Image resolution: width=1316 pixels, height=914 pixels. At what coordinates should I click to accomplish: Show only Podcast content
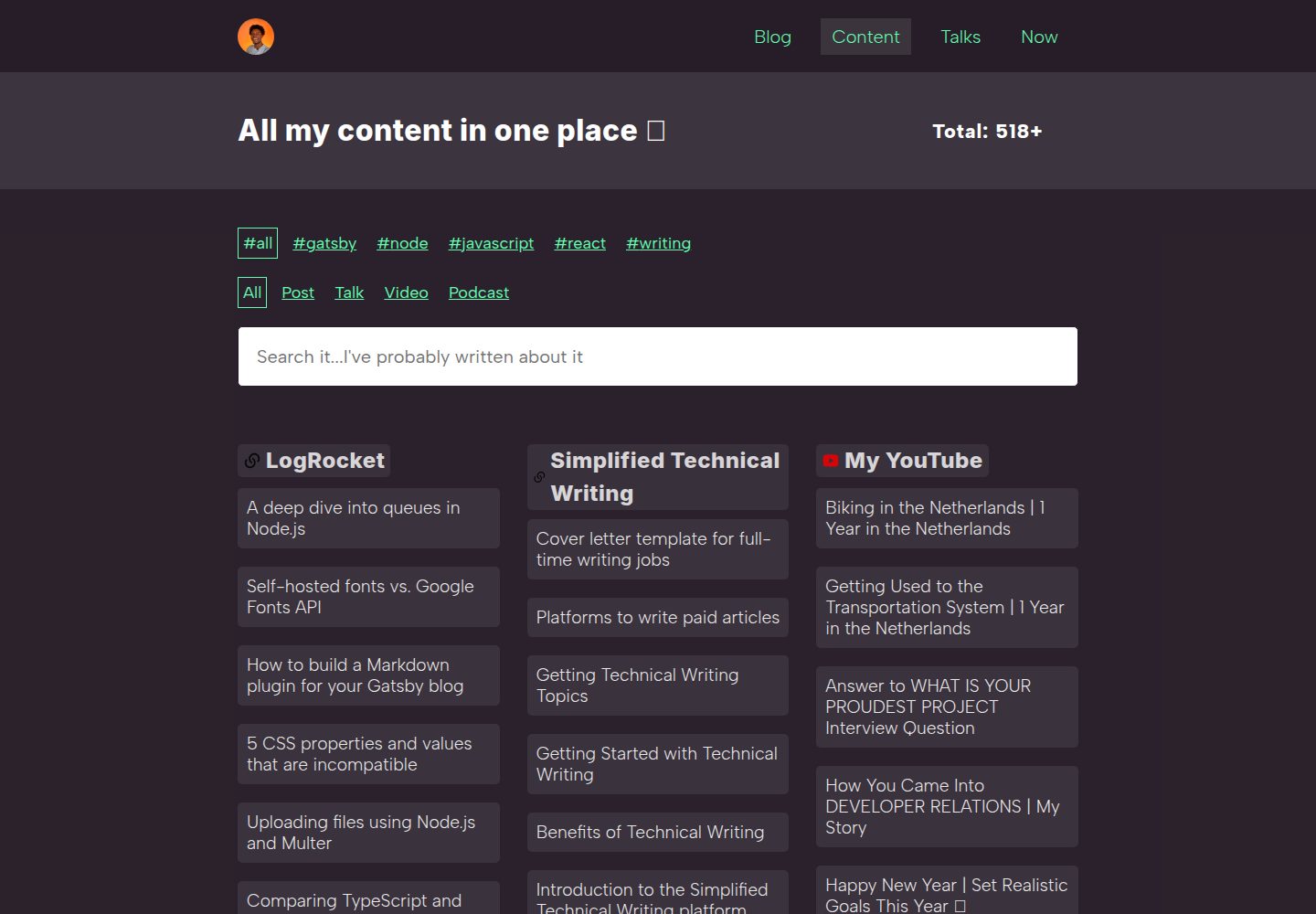coord(479,292)
